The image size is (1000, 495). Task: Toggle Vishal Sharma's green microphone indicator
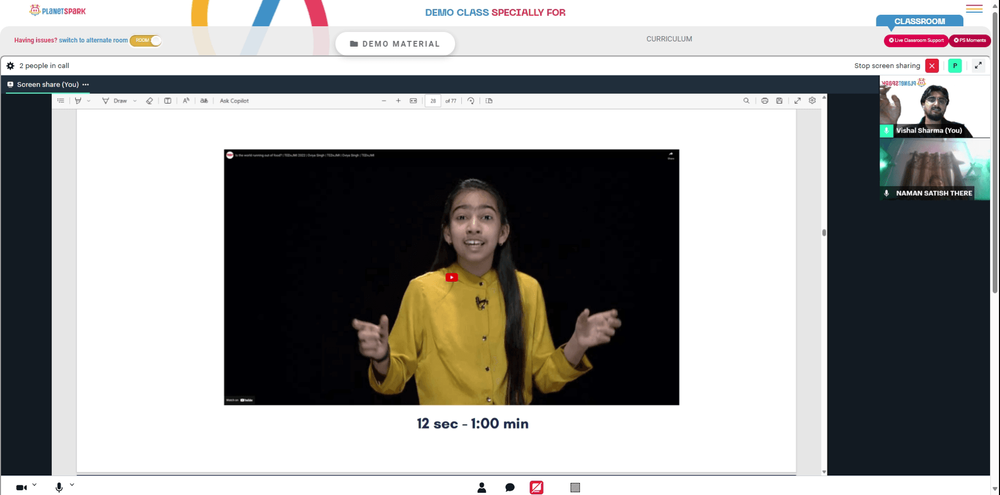886,130
